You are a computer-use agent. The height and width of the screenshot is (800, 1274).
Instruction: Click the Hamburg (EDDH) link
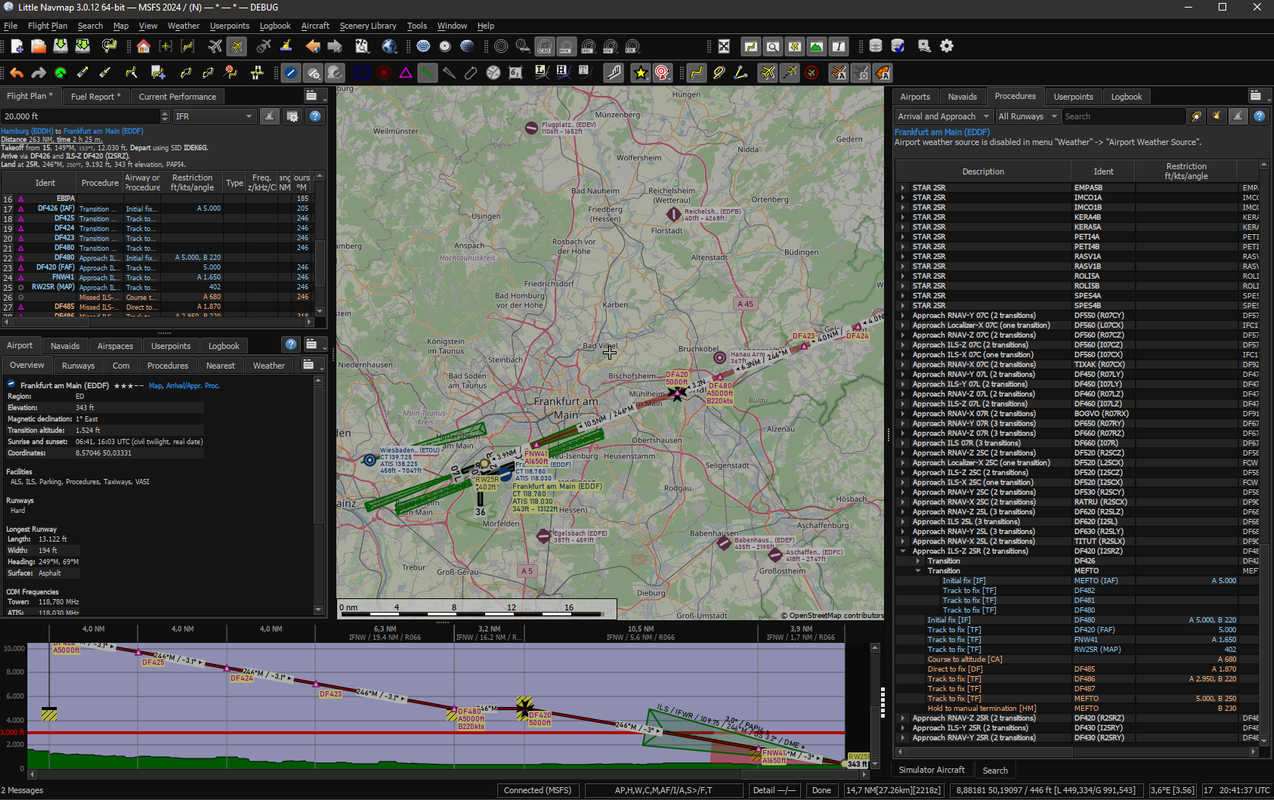click(x=27, y=131)
